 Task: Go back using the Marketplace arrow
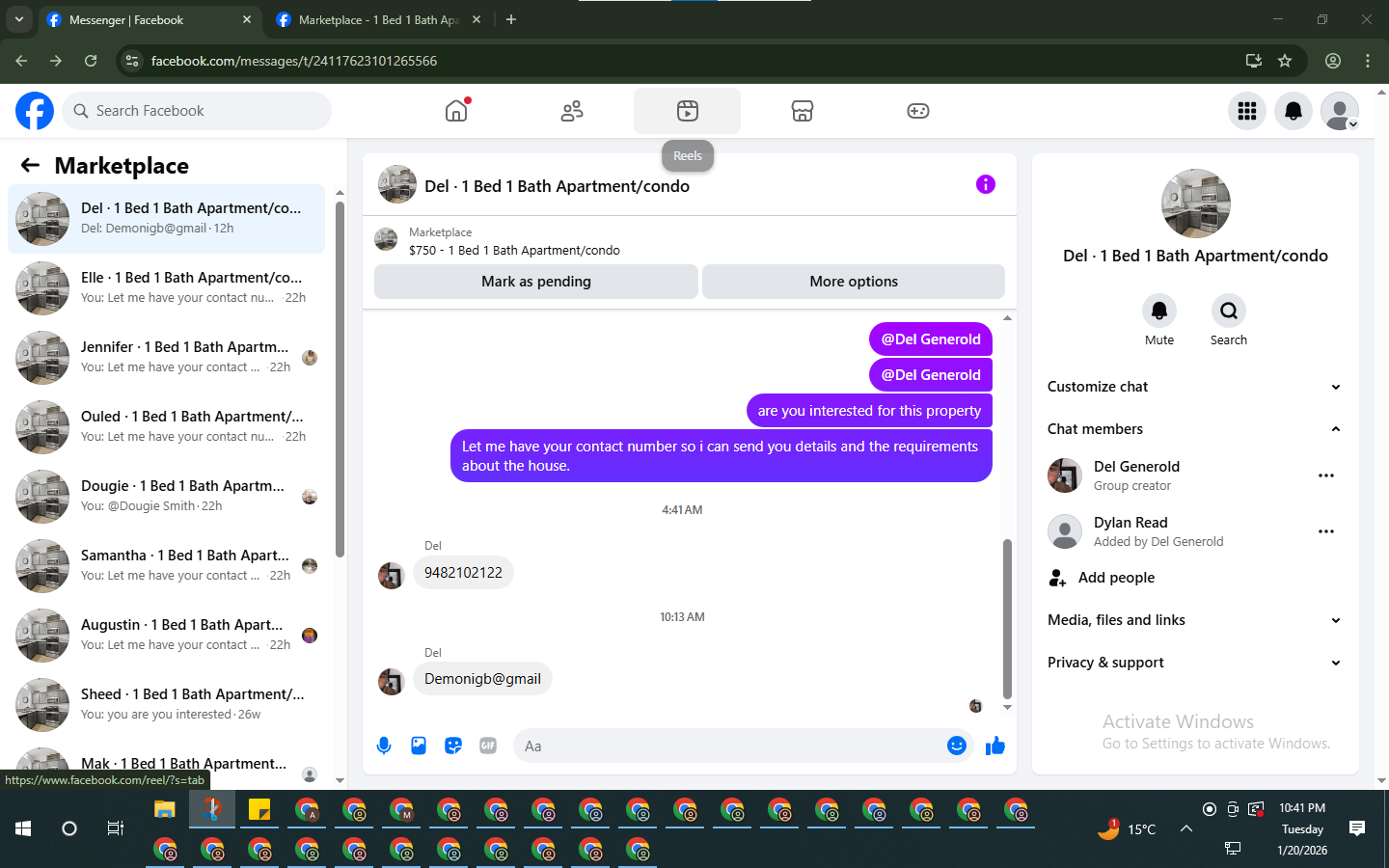tap(30, 165)
